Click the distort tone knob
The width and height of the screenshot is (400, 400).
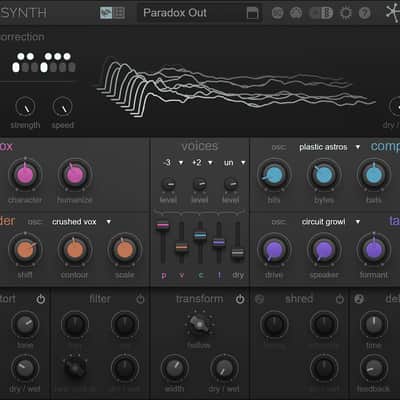pos(25,325)
